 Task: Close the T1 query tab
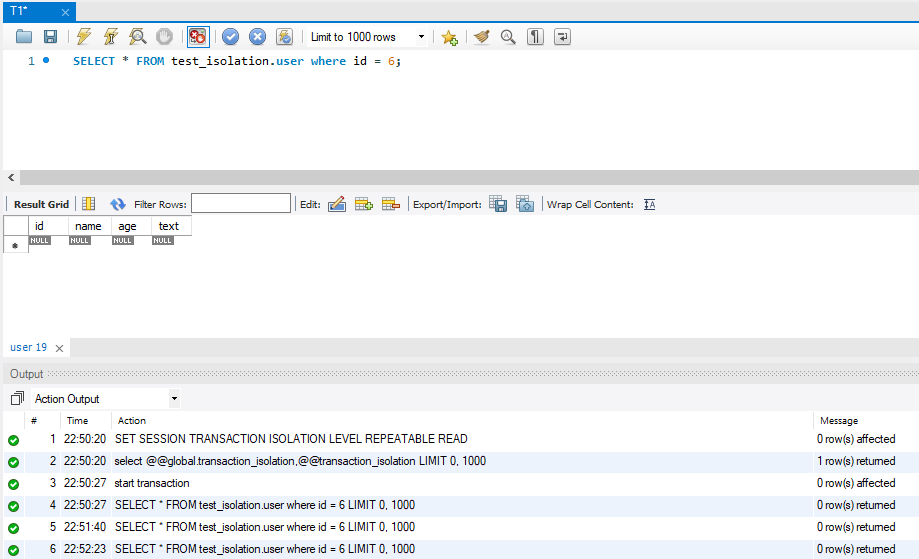65,12
